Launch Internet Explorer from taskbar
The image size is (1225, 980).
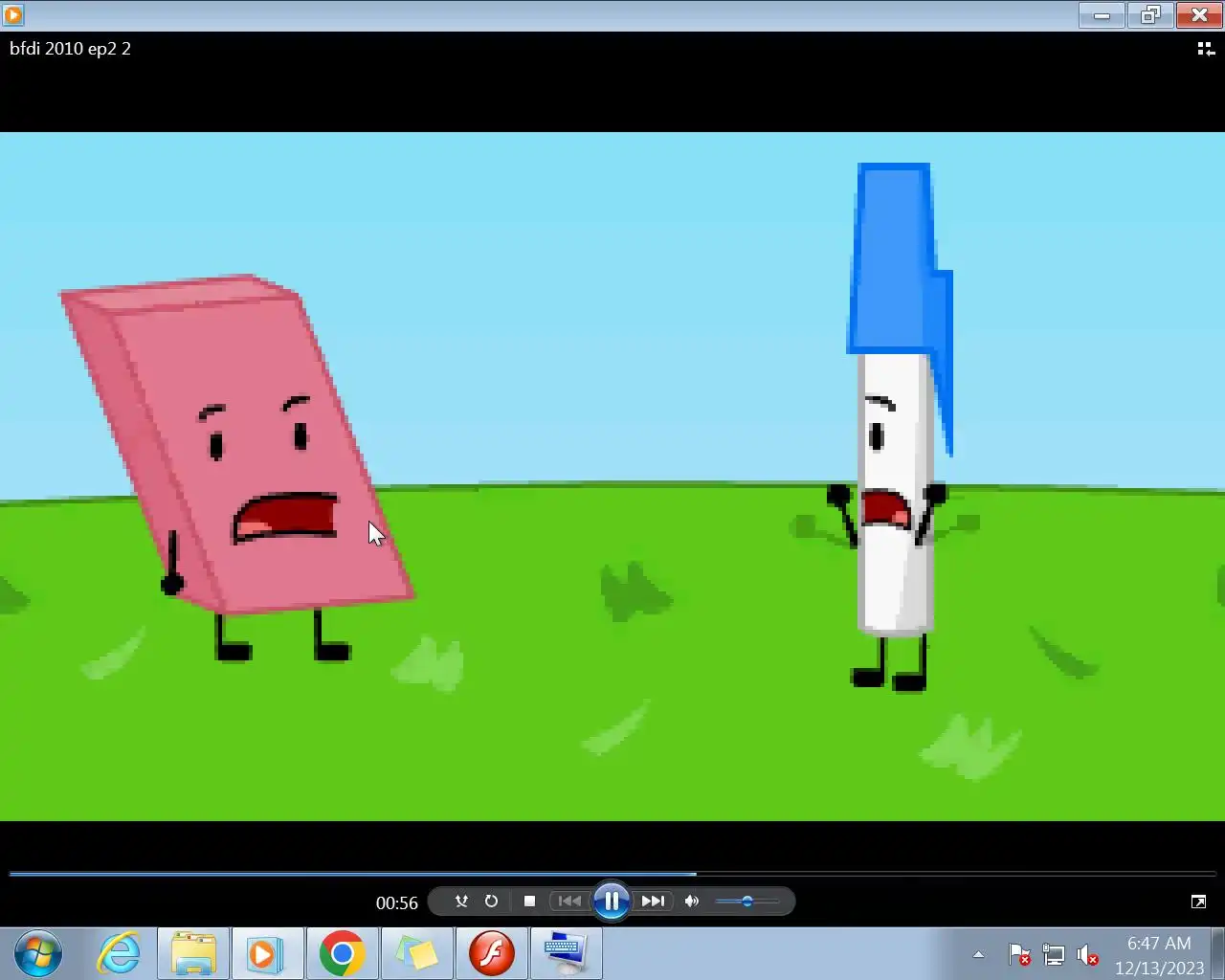pos(120,953)
